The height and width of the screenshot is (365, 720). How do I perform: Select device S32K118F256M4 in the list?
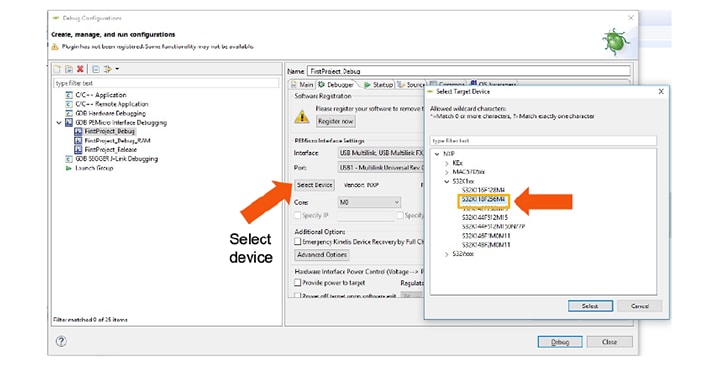tap(483, 199)
